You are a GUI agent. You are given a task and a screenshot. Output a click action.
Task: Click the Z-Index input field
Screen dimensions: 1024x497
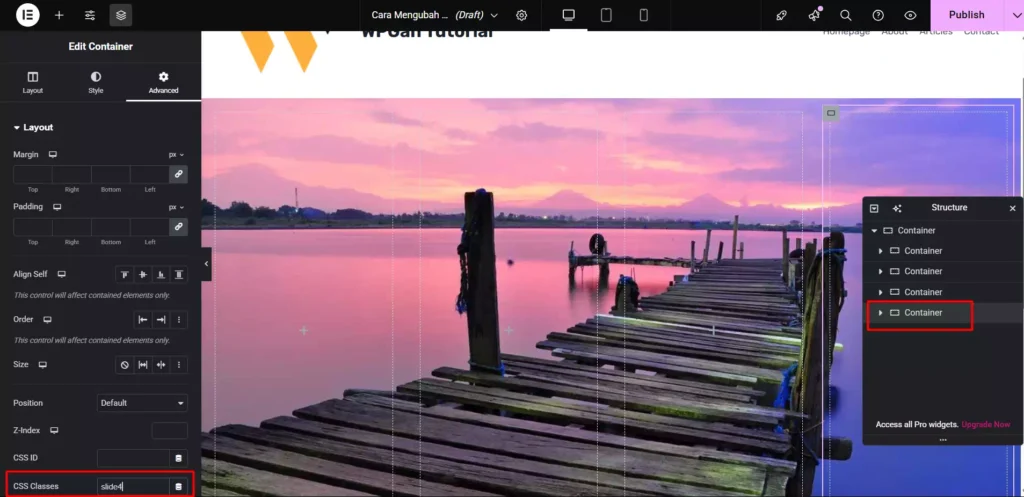pyautogui.click(x=170, y=430)
